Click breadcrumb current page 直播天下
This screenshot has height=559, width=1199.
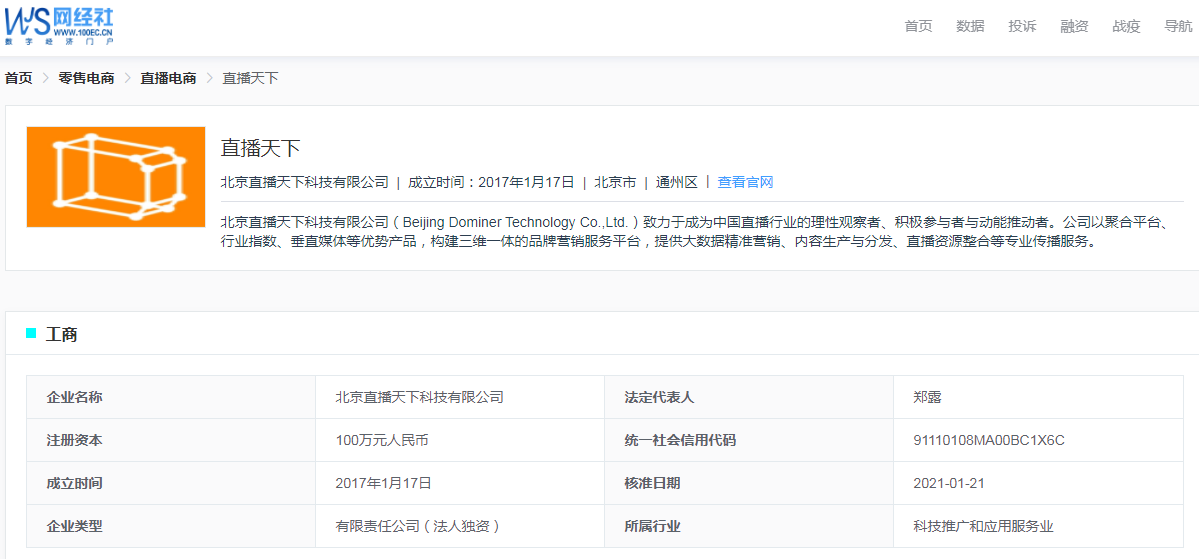(250, 78)
